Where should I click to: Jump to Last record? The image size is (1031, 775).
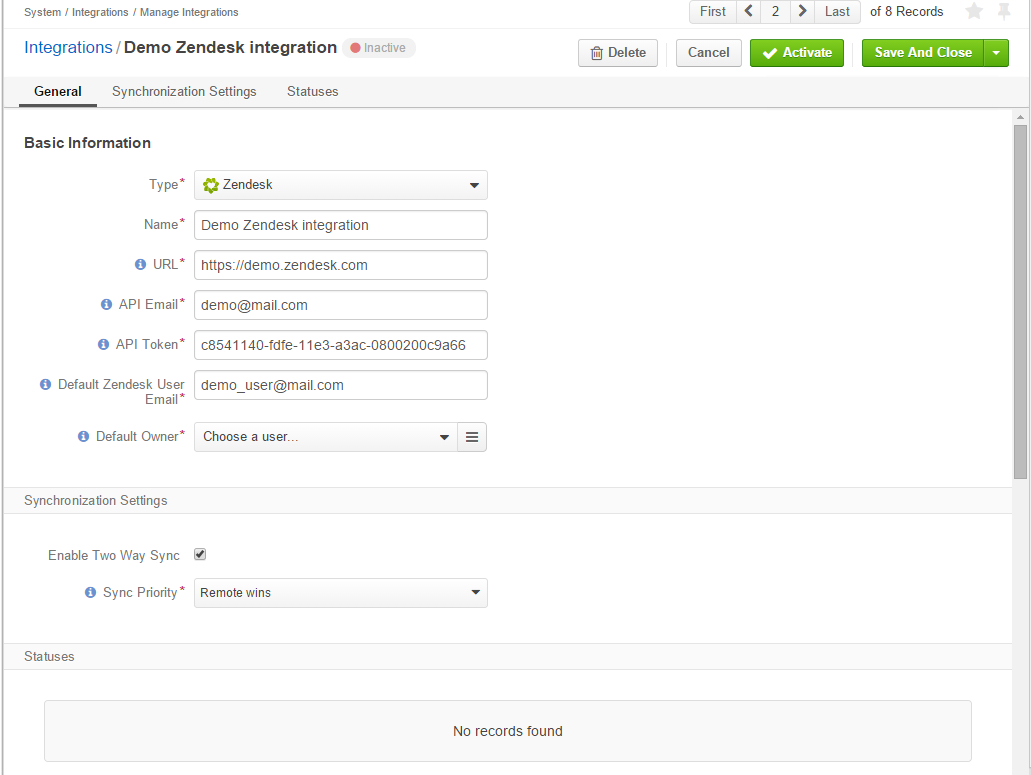[837, 11]
